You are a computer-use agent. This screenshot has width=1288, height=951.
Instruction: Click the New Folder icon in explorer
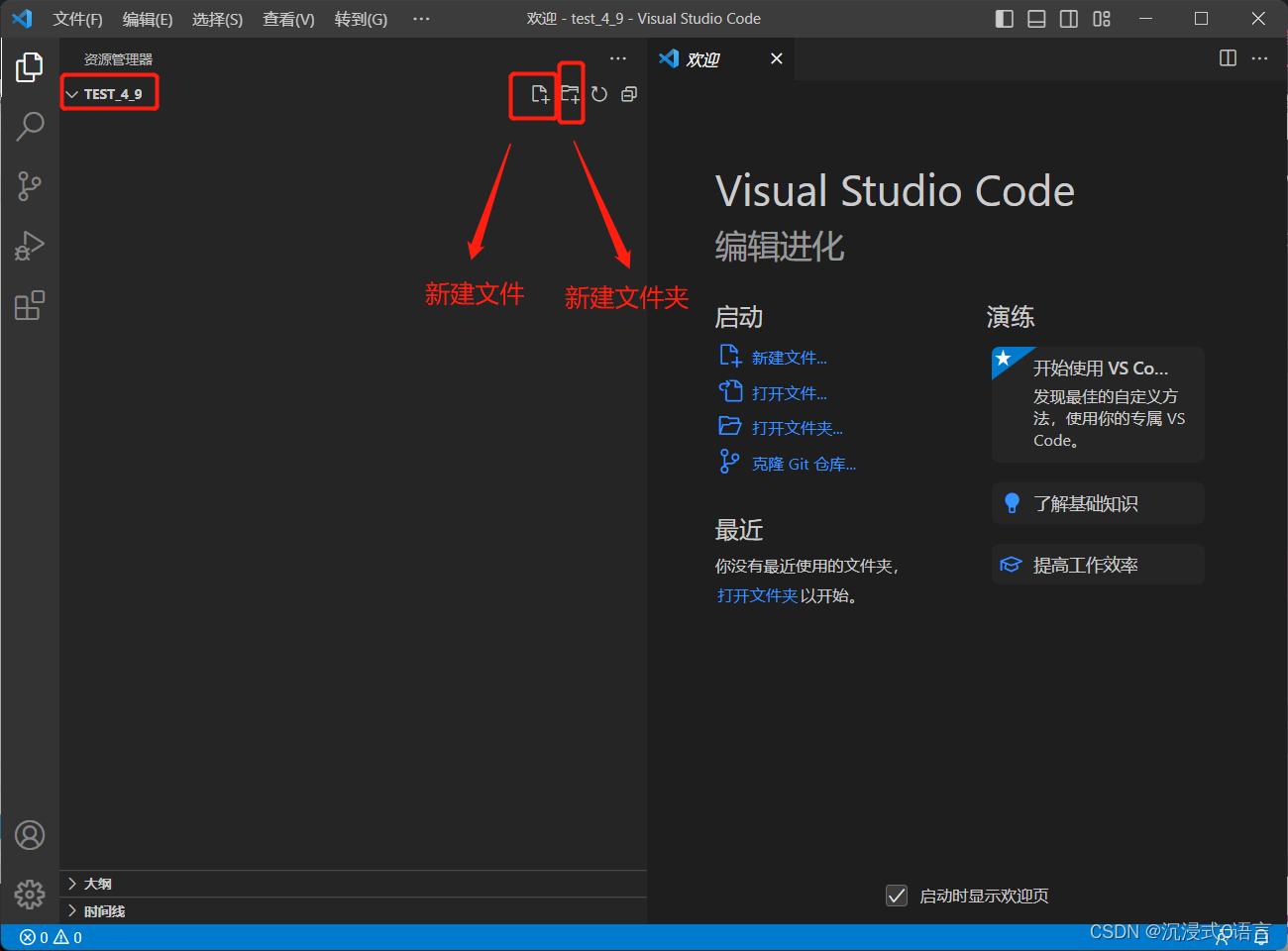click(x=570, y=94)
